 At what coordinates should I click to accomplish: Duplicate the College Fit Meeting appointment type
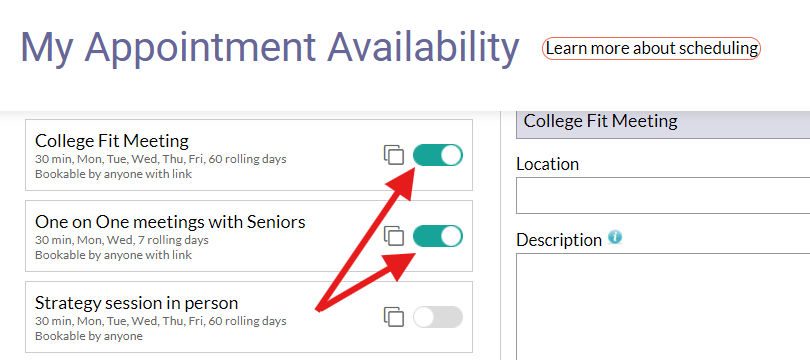[x=394, y=155]
